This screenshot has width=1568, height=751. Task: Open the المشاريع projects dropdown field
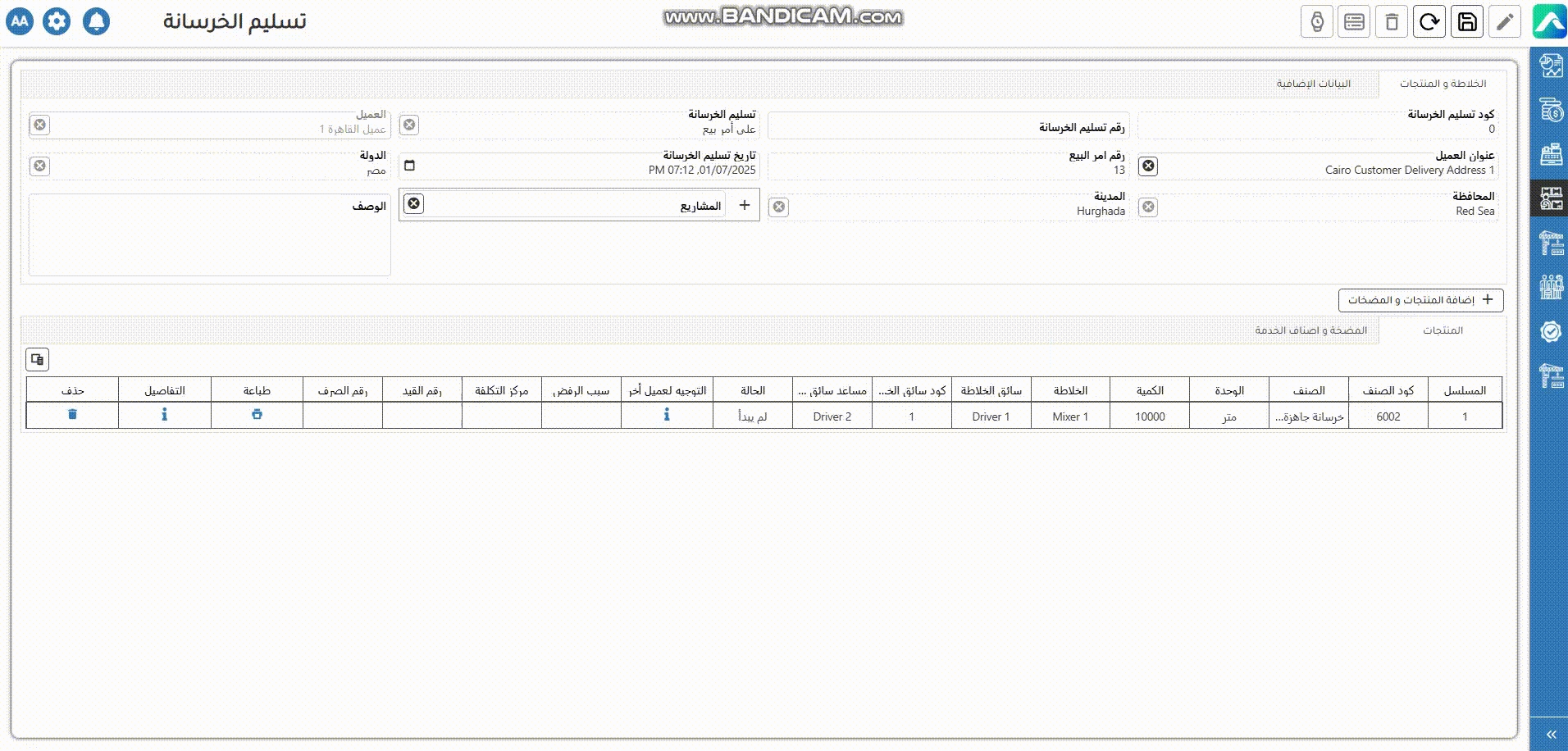coord(574,205)
